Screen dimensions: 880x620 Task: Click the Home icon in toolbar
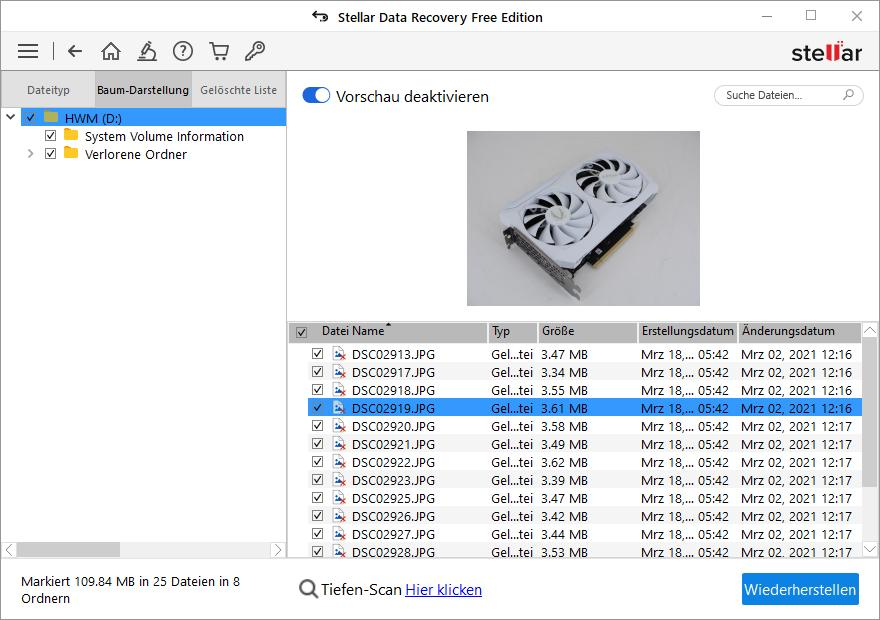111,51
